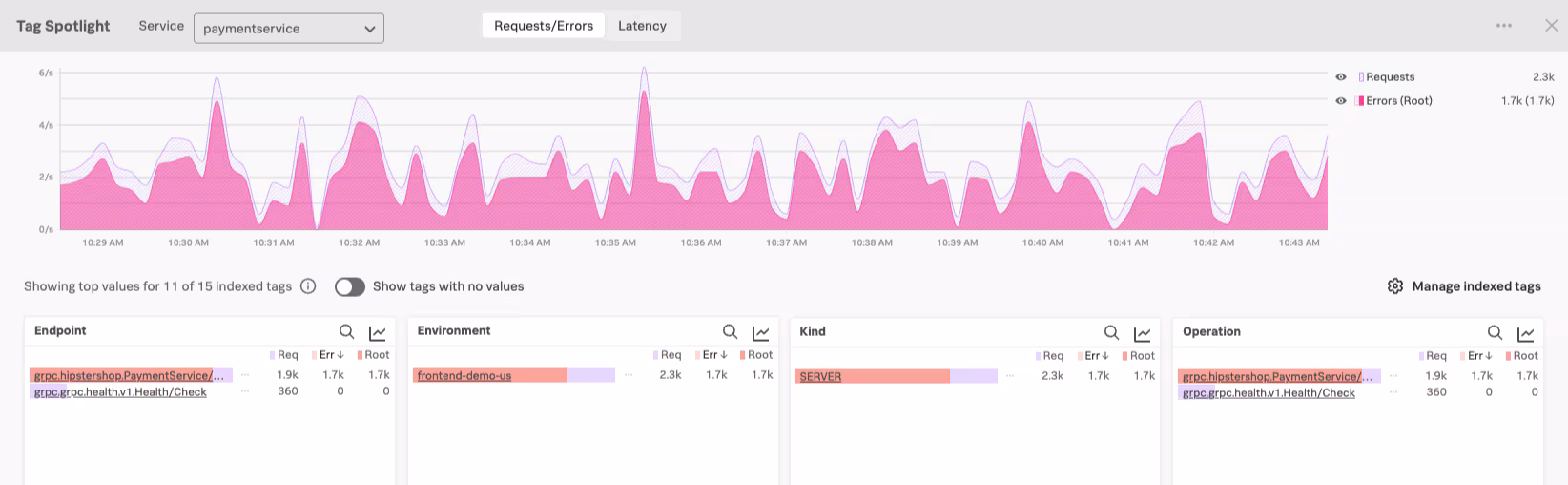1568x485 pixels.
Task: Click the search icon in Operation panel
Action: [x=1495, y=333]
